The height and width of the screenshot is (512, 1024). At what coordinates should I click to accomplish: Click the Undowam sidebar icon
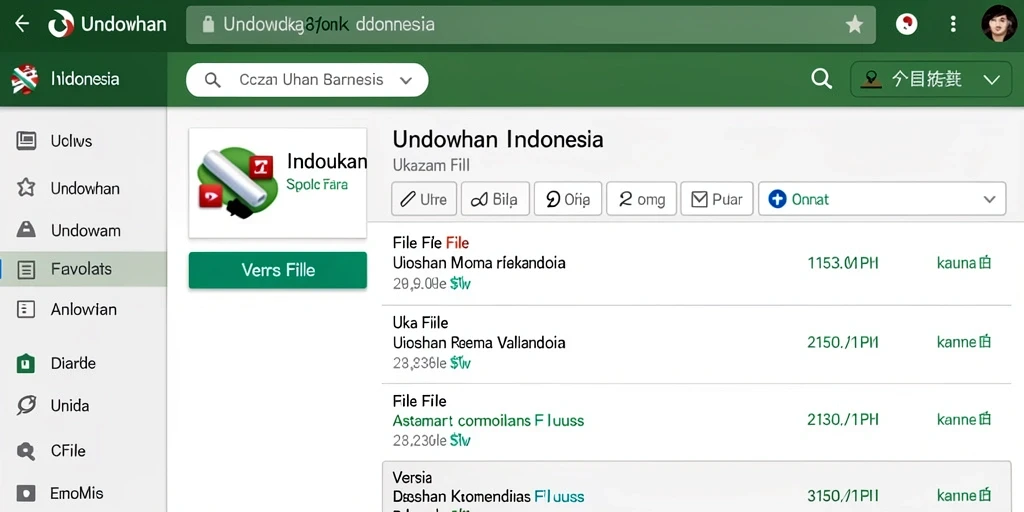click(x=26, y=230)
